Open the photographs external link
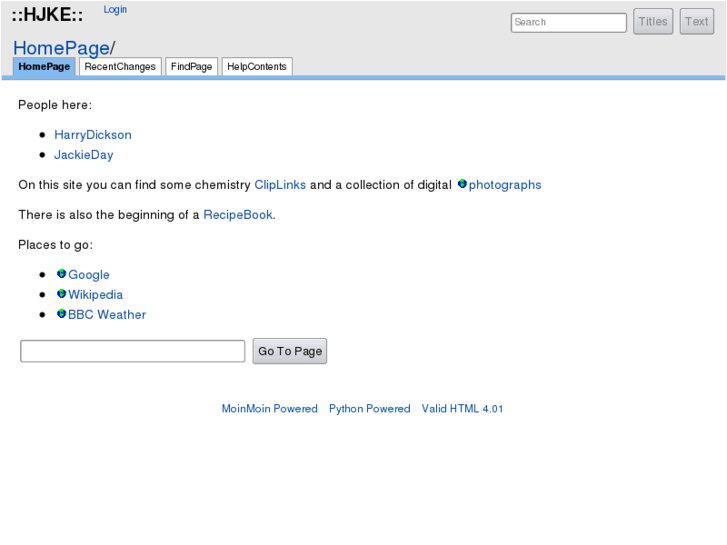 tap(505, 185)
